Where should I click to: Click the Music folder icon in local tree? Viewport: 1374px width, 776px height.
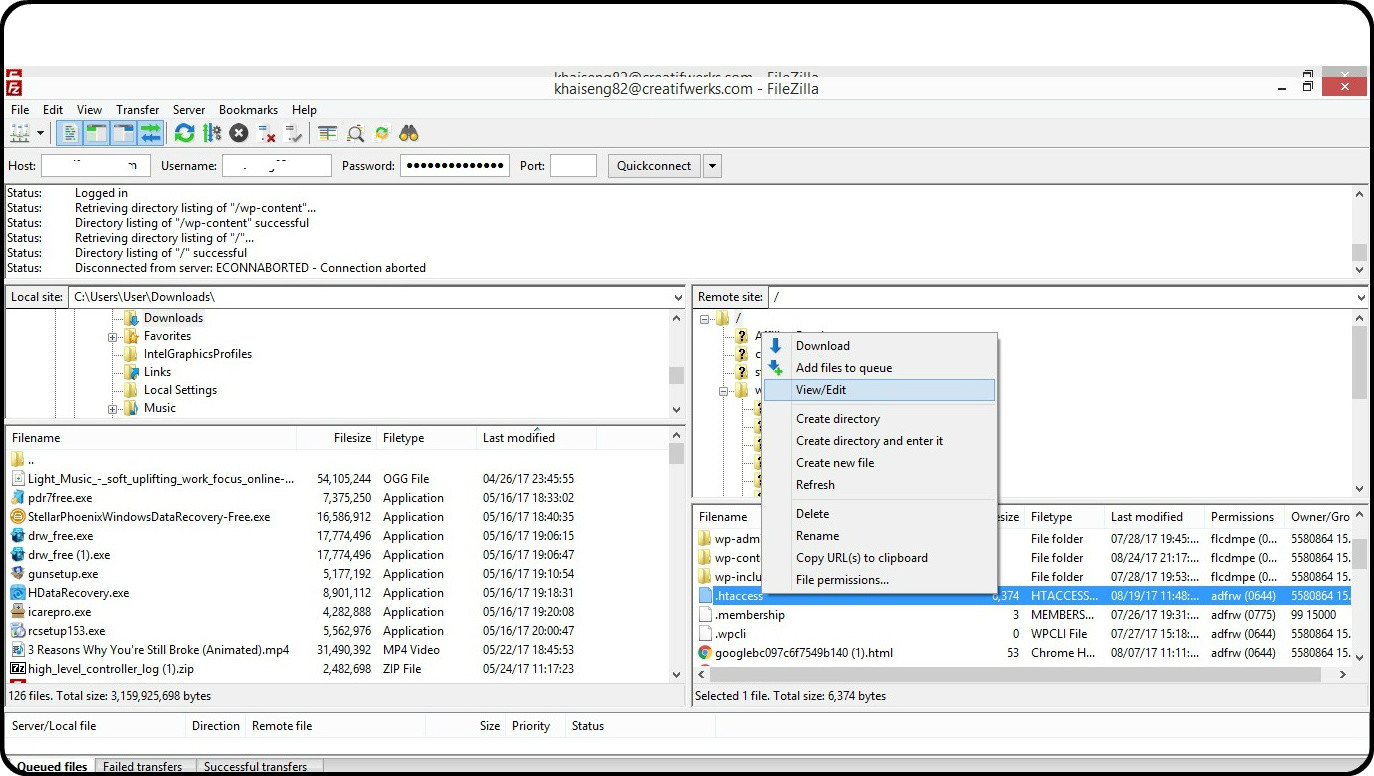tap(131, 408)
